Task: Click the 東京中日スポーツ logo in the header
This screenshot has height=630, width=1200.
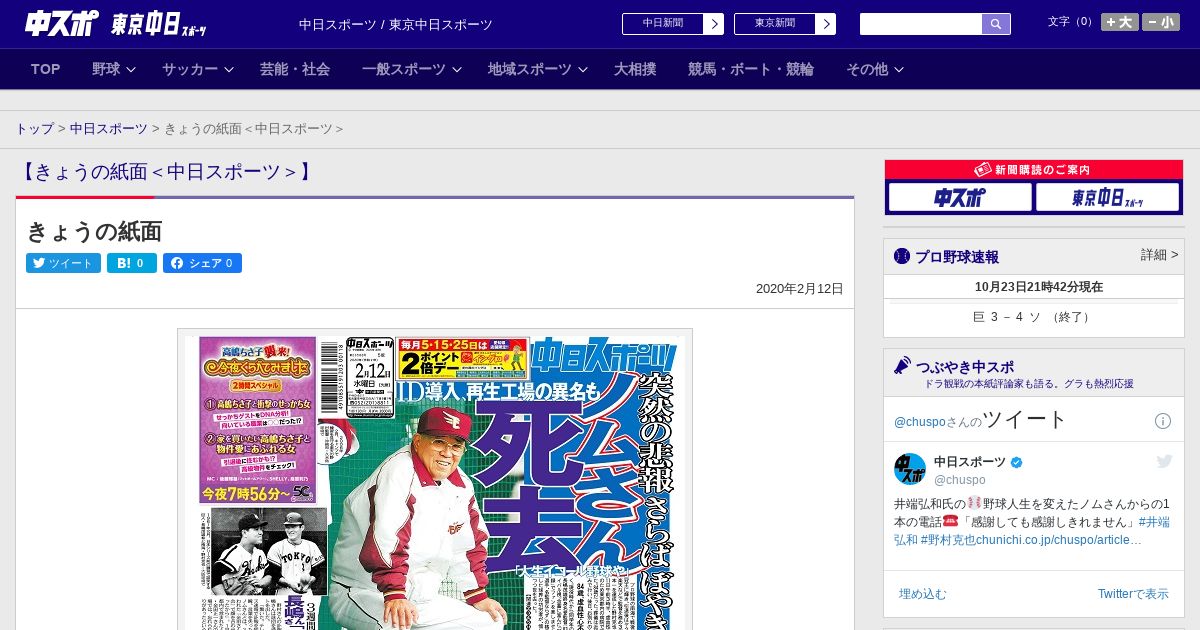Action: pos(159,25)
